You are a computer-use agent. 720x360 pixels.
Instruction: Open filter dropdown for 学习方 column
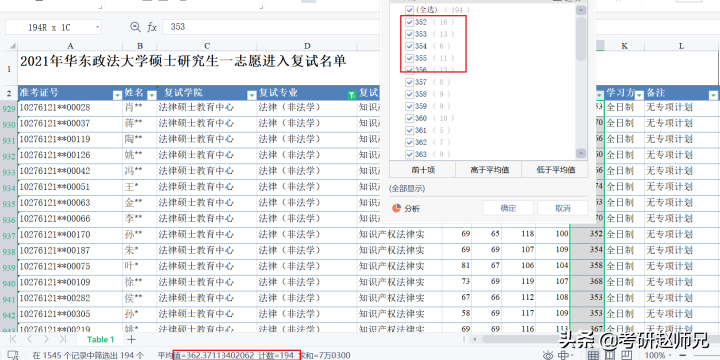639,95
